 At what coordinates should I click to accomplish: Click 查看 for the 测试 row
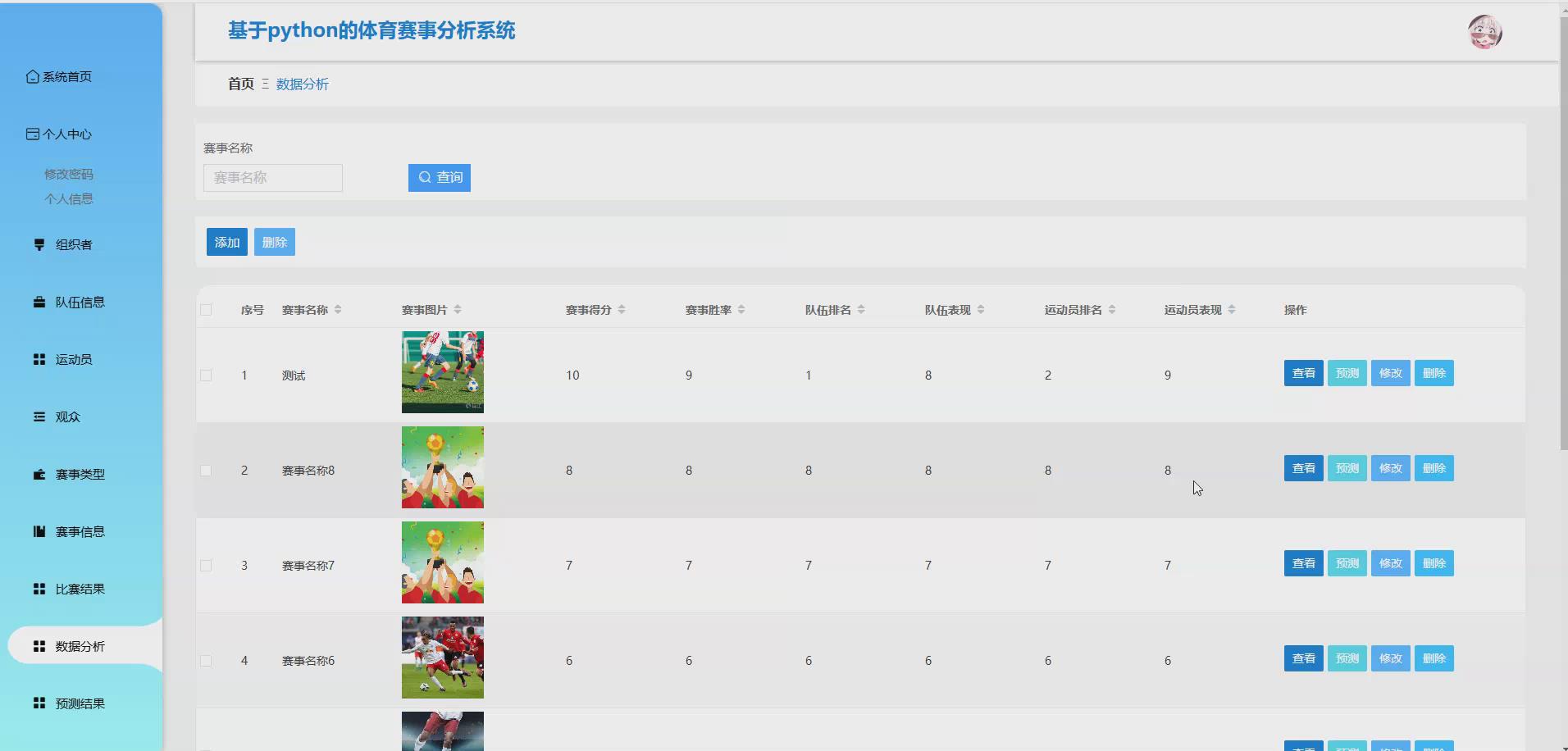[x=1304, y=373]
